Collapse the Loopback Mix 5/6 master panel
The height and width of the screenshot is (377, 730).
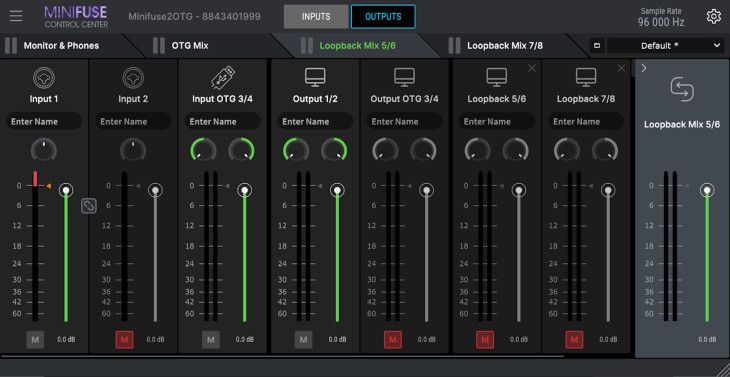tap(644, 68)
